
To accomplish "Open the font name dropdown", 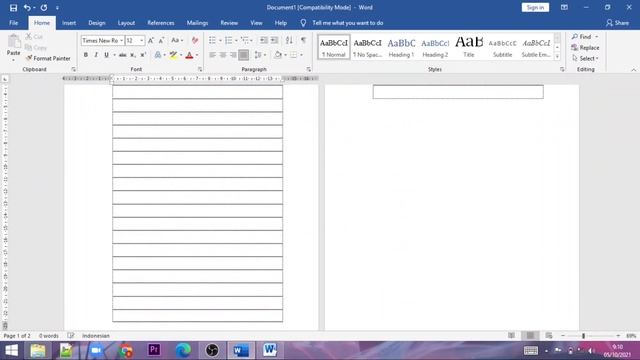I will point(121,40).
